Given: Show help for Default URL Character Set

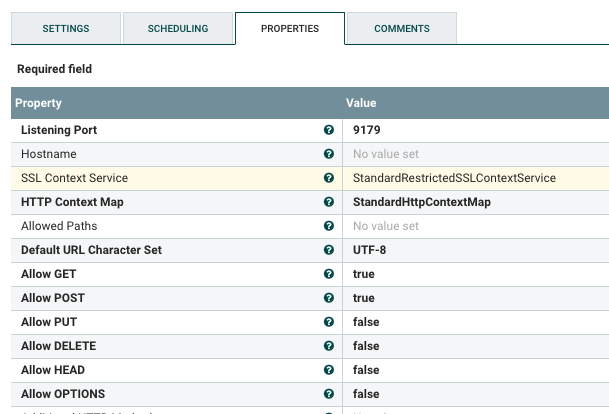Looking at the screenshot, I should coord(329,250).
